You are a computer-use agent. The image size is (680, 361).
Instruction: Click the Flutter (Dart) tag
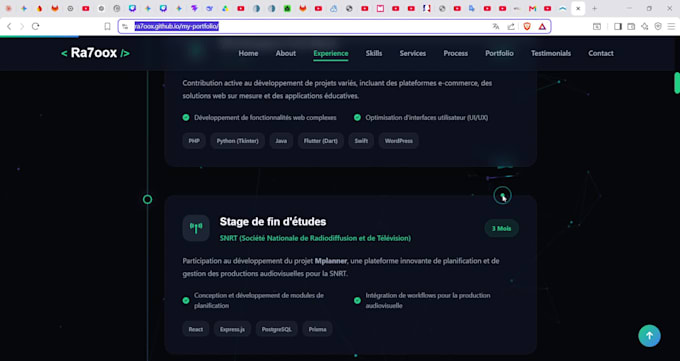(x=320, y=141)
